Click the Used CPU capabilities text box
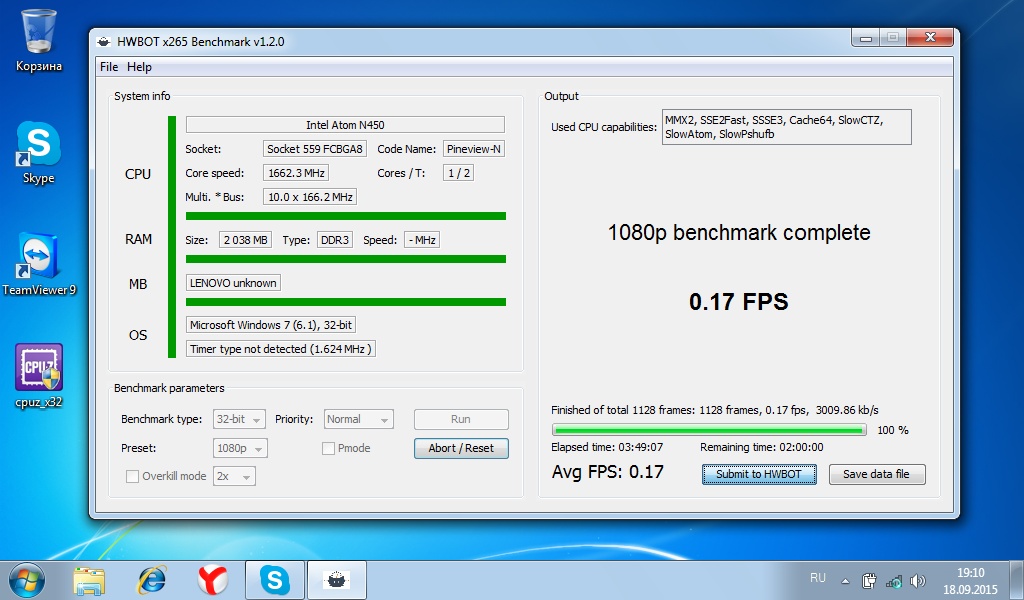1024x600 pixels. pyautogui.click(x=786, y=127)
